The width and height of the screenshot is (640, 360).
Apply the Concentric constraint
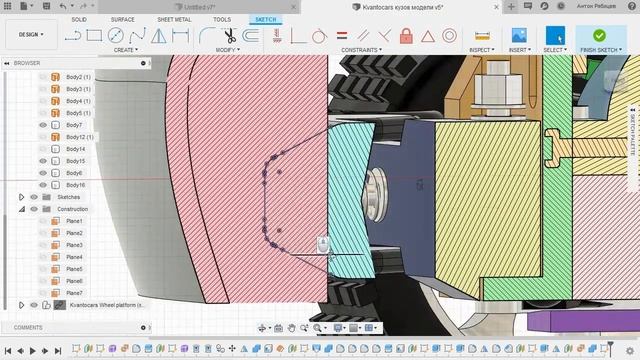449,36
